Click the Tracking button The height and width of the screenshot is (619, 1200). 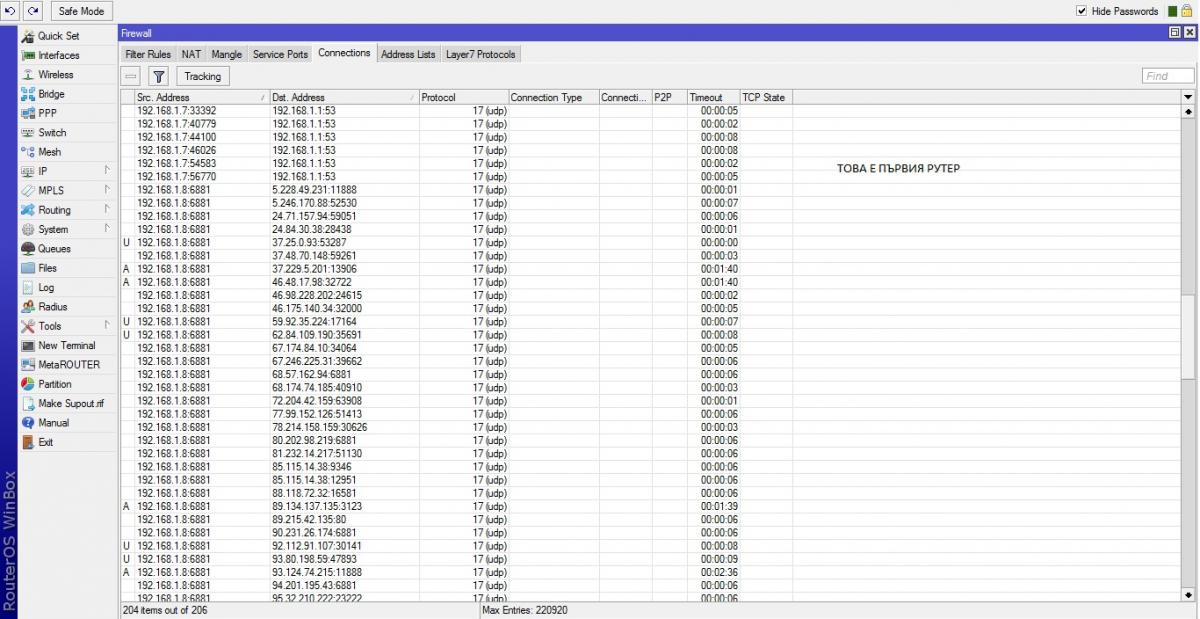[203, 76]
